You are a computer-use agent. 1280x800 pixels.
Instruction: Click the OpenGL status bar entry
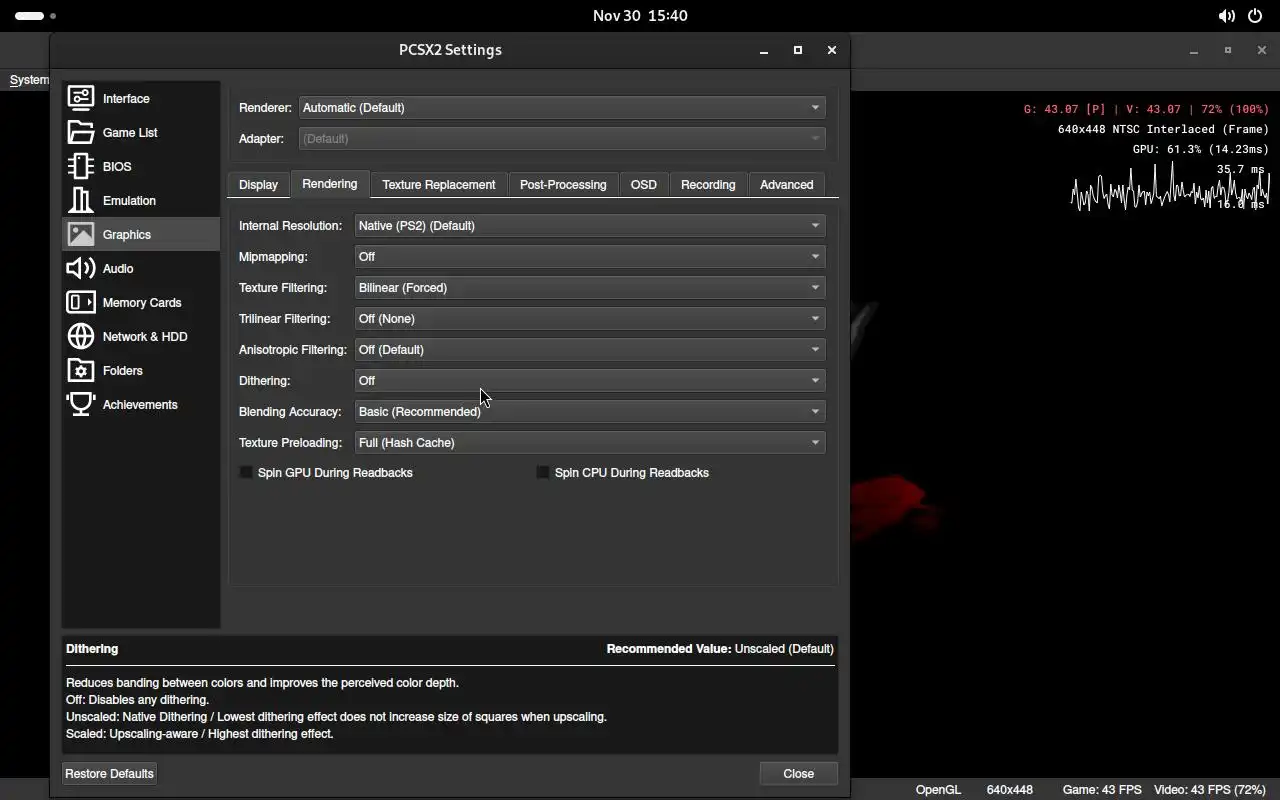click(938, 789)
